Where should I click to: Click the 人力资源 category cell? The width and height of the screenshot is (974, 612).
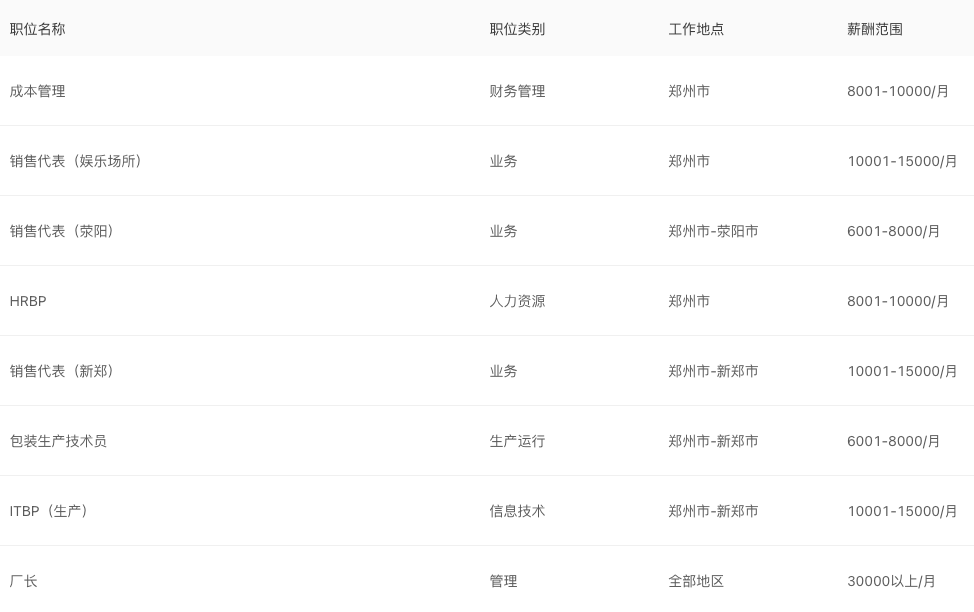[517, 301]
